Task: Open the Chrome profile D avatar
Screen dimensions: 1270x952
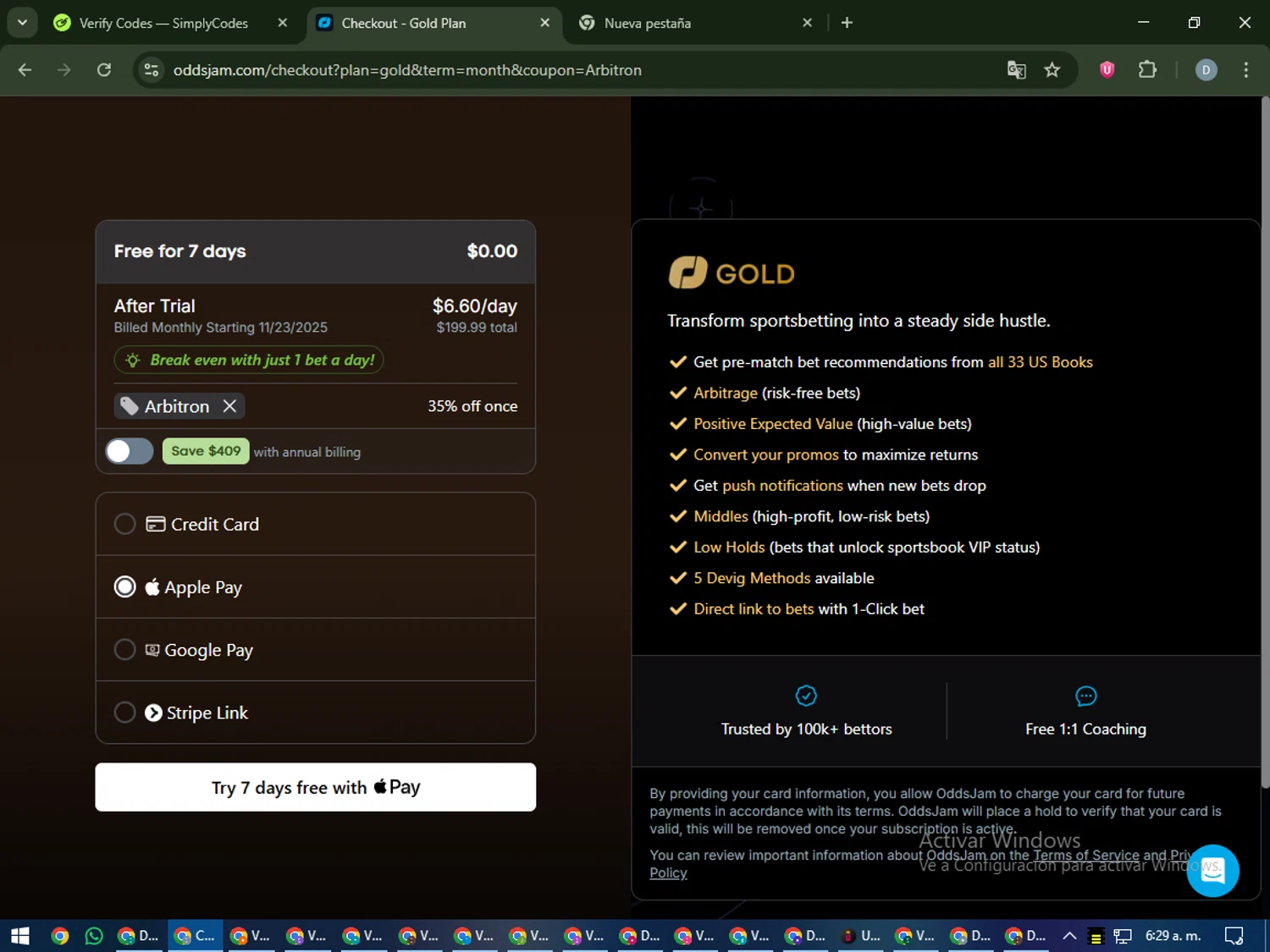Action: click(1206, 70)
